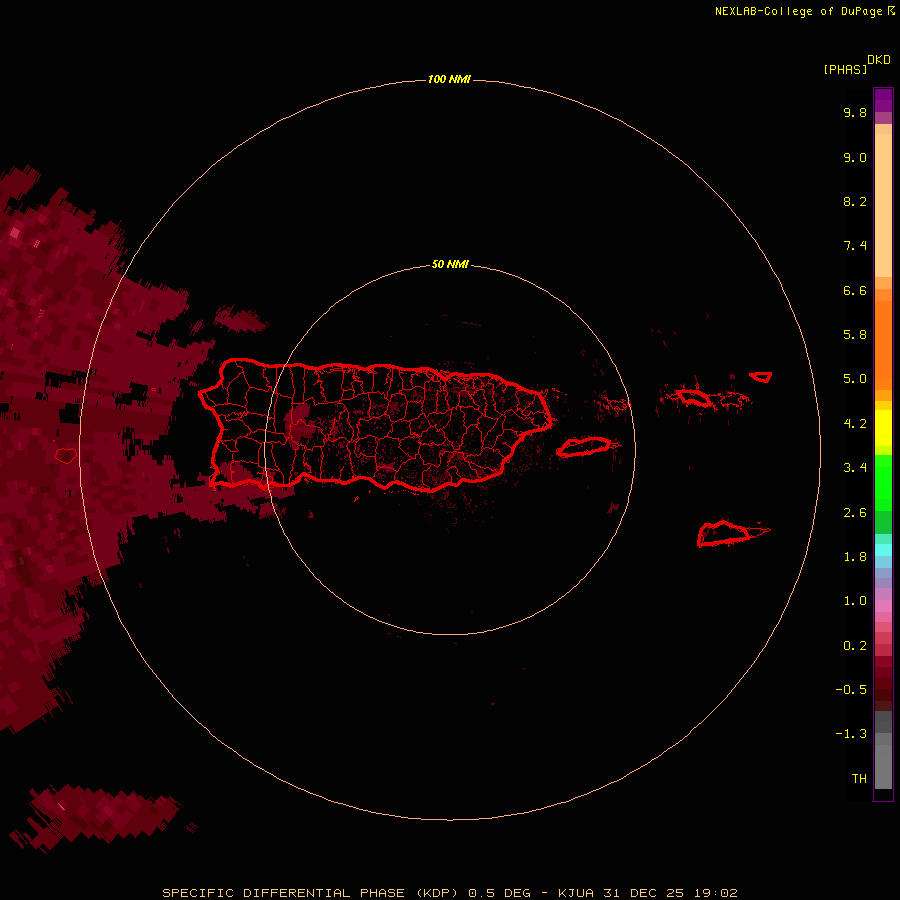Click the Vieques island outline east of Puerto Rico
The height and width of the screenshot is (900, 900).
[584, 447]
